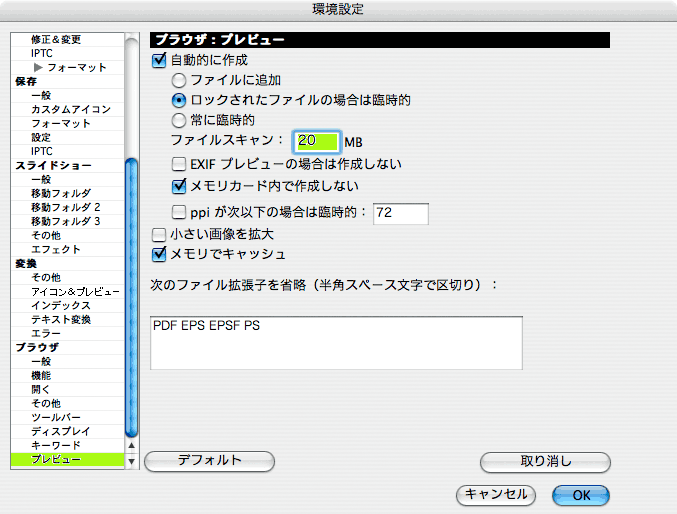Click the blue sidebar scrollbar thumb
Screen dimensions: 677x514
131,298
